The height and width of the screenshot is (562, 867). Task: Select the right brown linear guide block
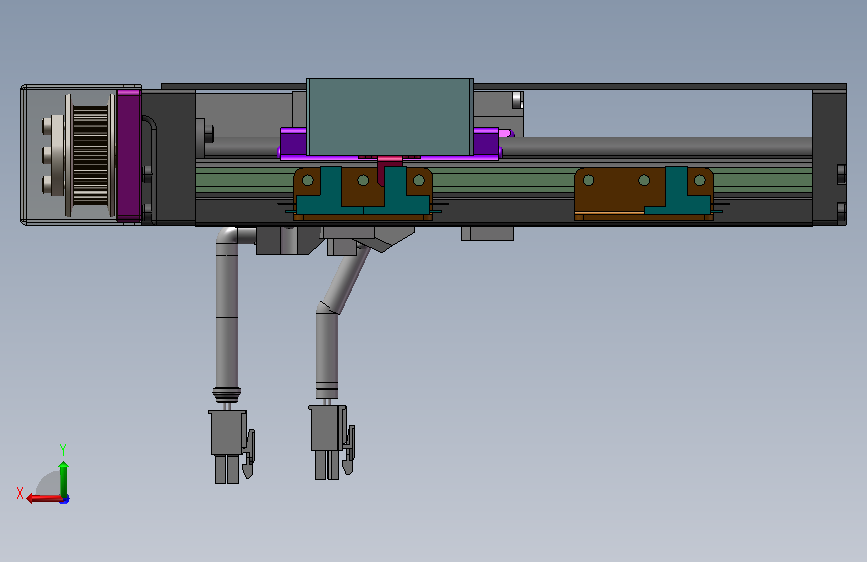click(x=644, y=194)
